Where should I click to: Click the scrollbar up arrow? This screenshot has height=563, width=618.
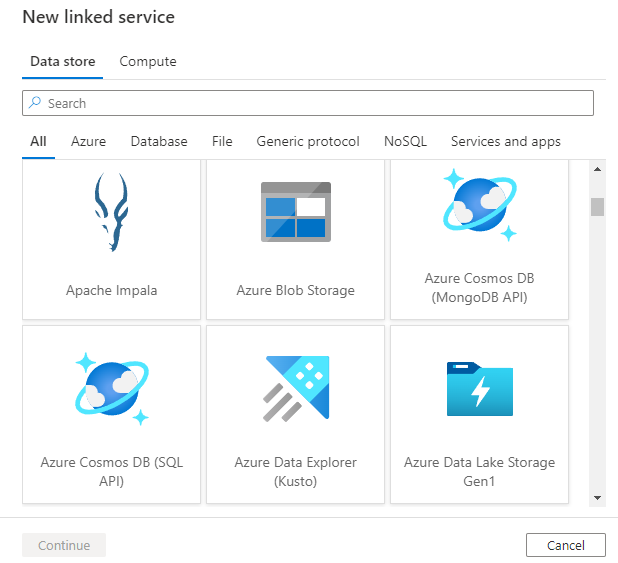[597, 168]
